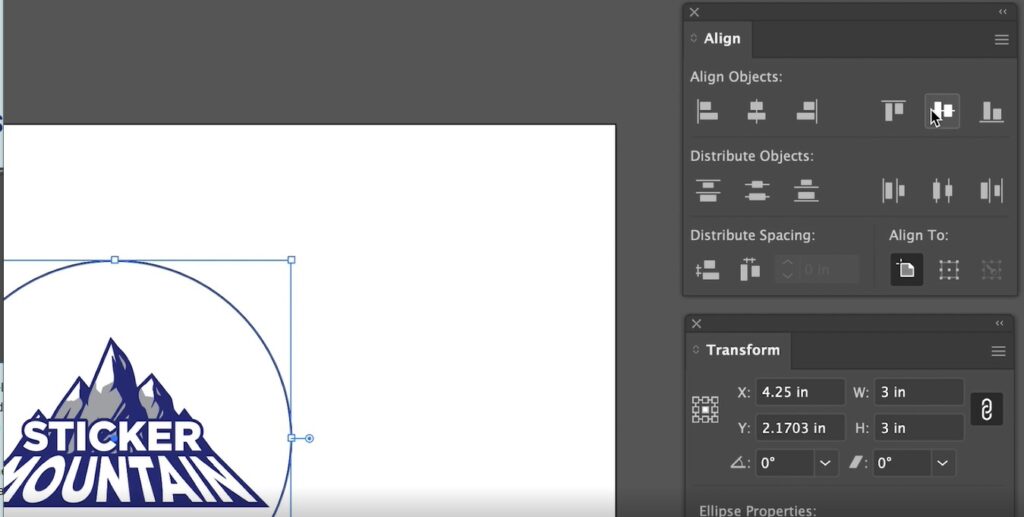Click vertical align center icon

click(942, 111)
